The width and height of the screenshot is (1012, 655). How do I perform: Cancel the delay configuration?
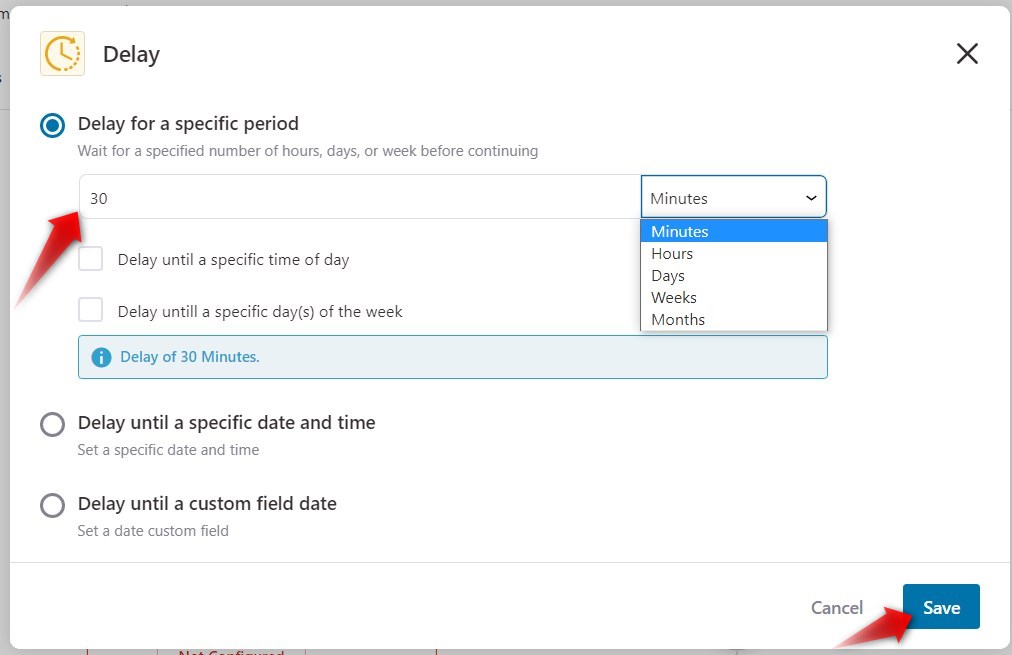click(836, 607)
